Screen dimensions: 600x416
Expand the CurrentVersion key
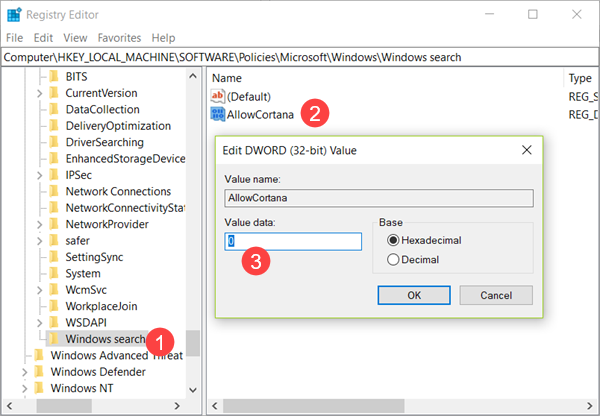[x=39, y=93]
